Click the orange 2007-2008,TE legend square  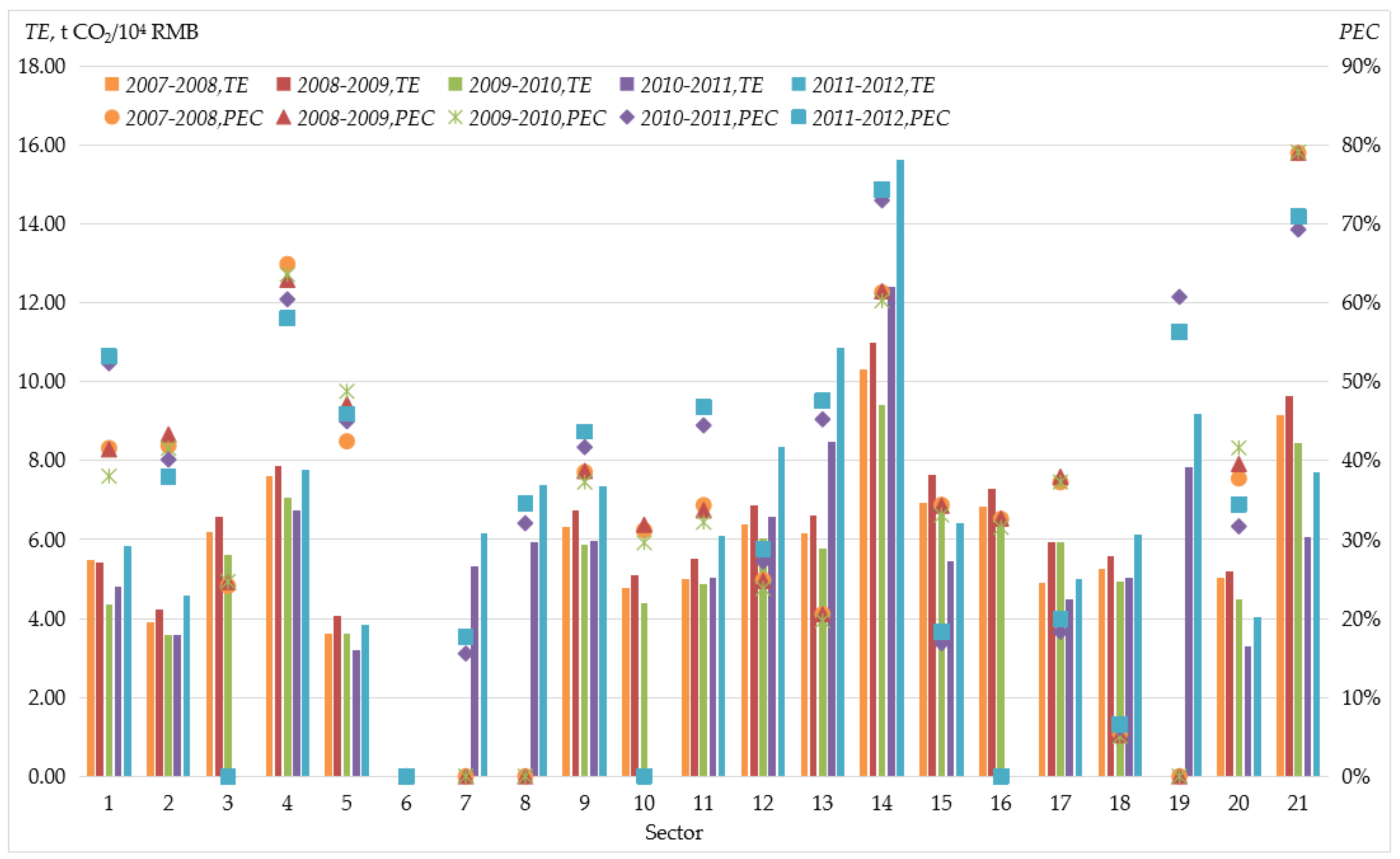(112, 85)
